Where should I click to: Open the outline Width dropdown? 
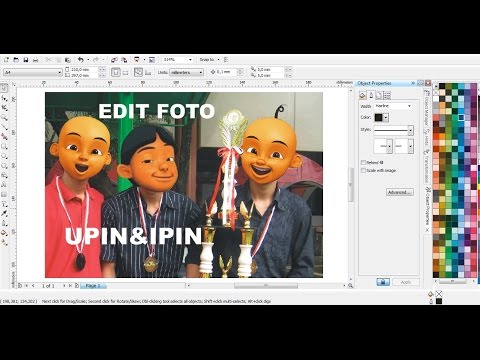click(409, 106)
